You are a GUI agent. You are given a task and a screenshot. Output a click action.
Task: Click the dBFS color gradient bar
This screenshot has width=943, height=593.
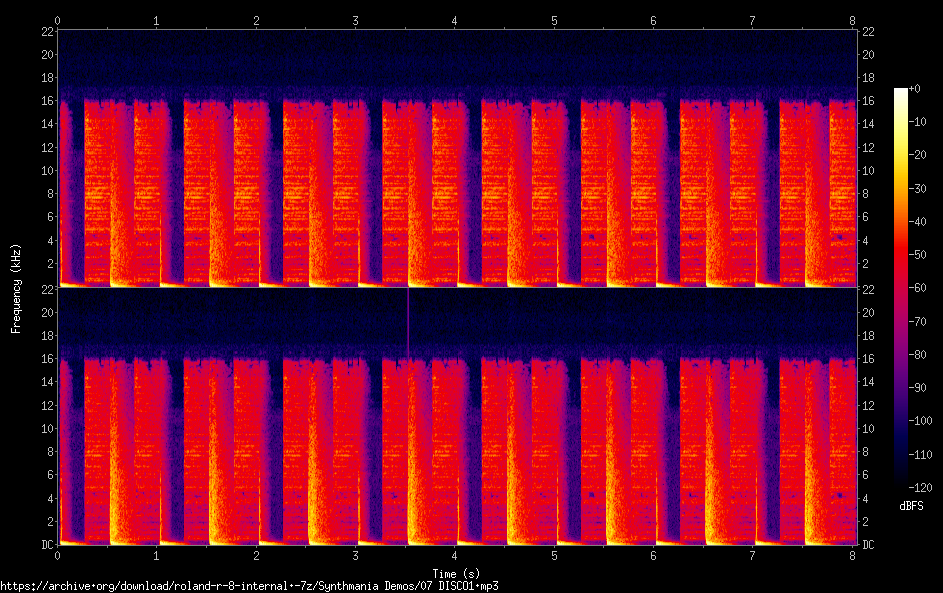pos(900,288)
